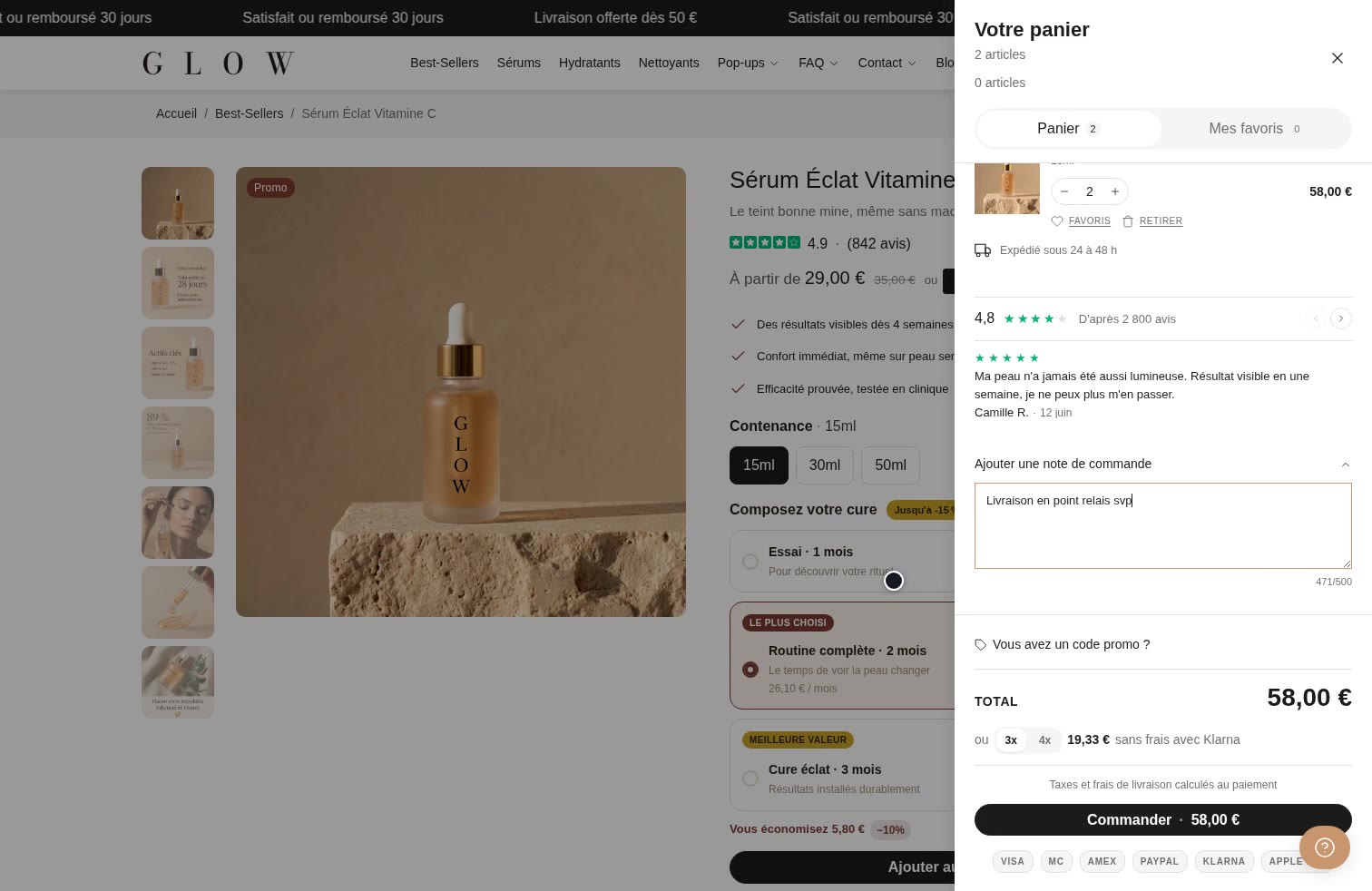Select the Routine complète 2 mois radio
Viewport: 1372px width, 891px height.
coord(750,670)
